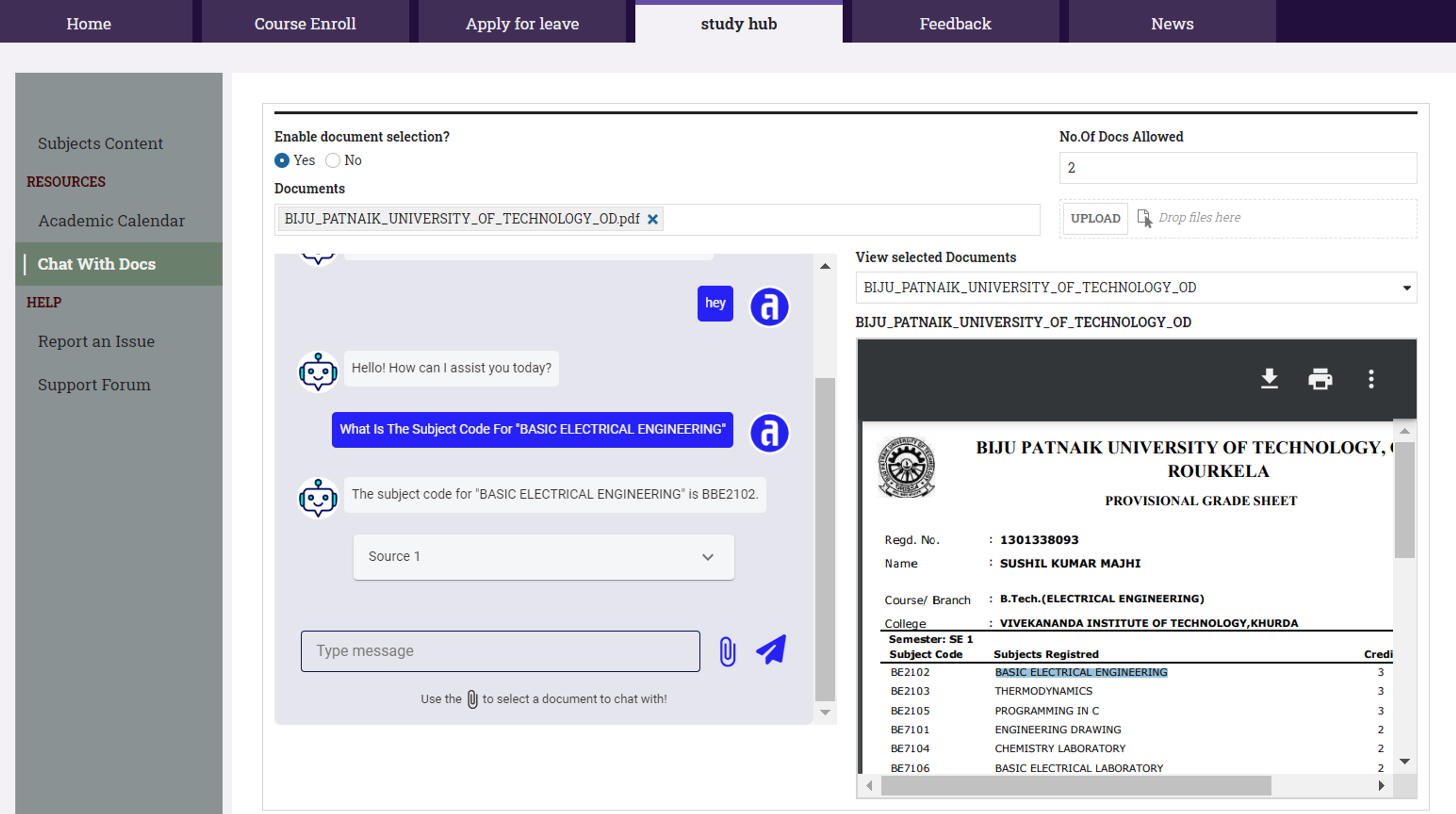Click the drop files icon

pyautogui.click(x=1145, y=218)
